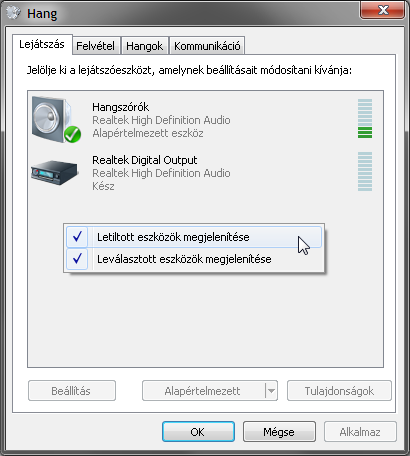Screen dimensions: 410x456
Task: Toggle Letiltott eszközök megjelenítése option
Action: pyautogui.click(x=194, y=237)
